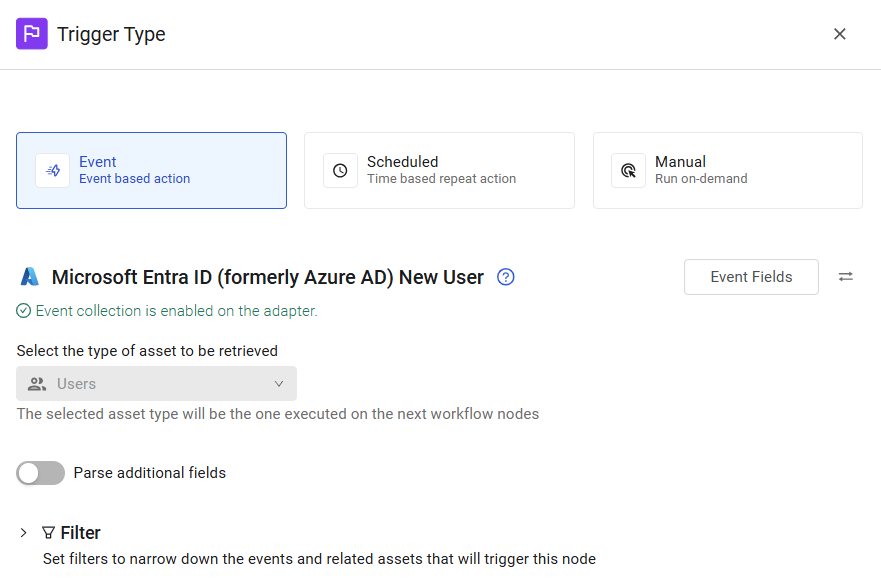Click the users people icon in dropdown
This screenshot has width=881, height=587.
click(x=37, y=384)
